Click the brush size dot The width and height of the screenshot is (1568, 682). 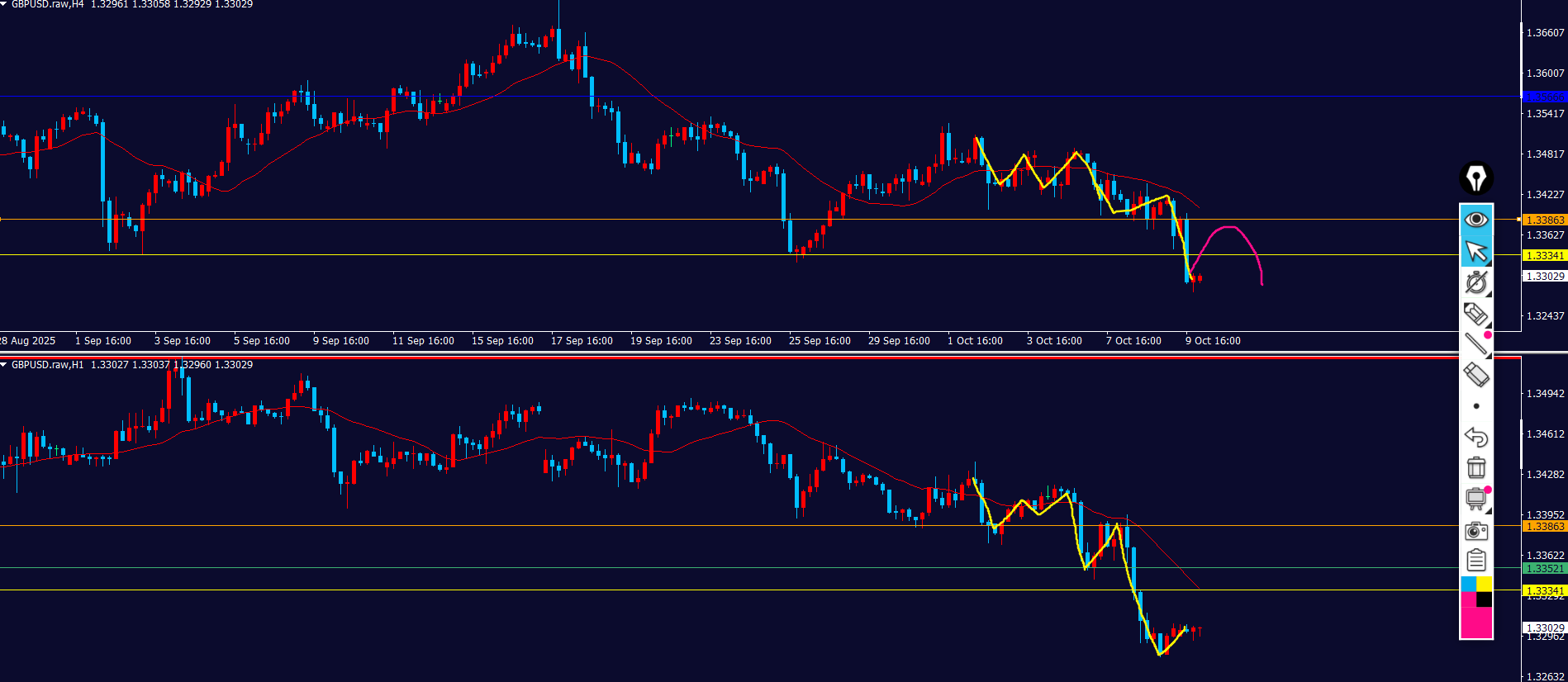click(x=1476, y=406)
